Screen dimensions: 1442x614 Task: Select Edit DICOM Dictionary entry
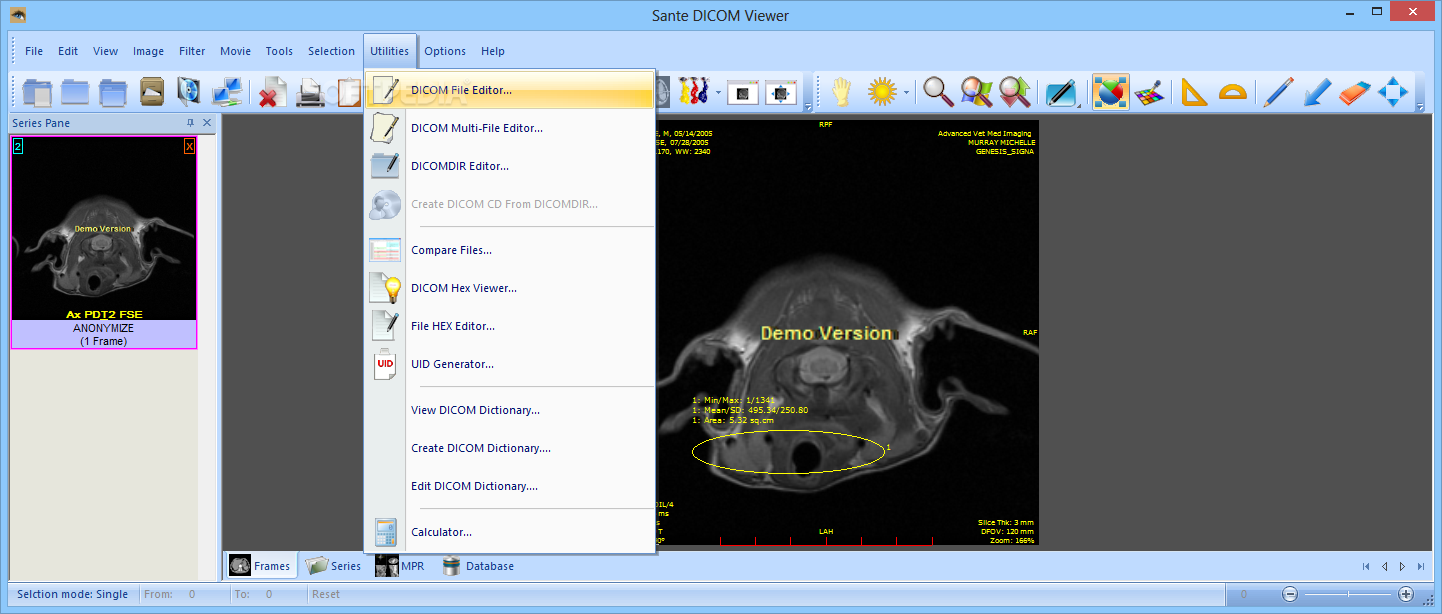tap(510, 486)
